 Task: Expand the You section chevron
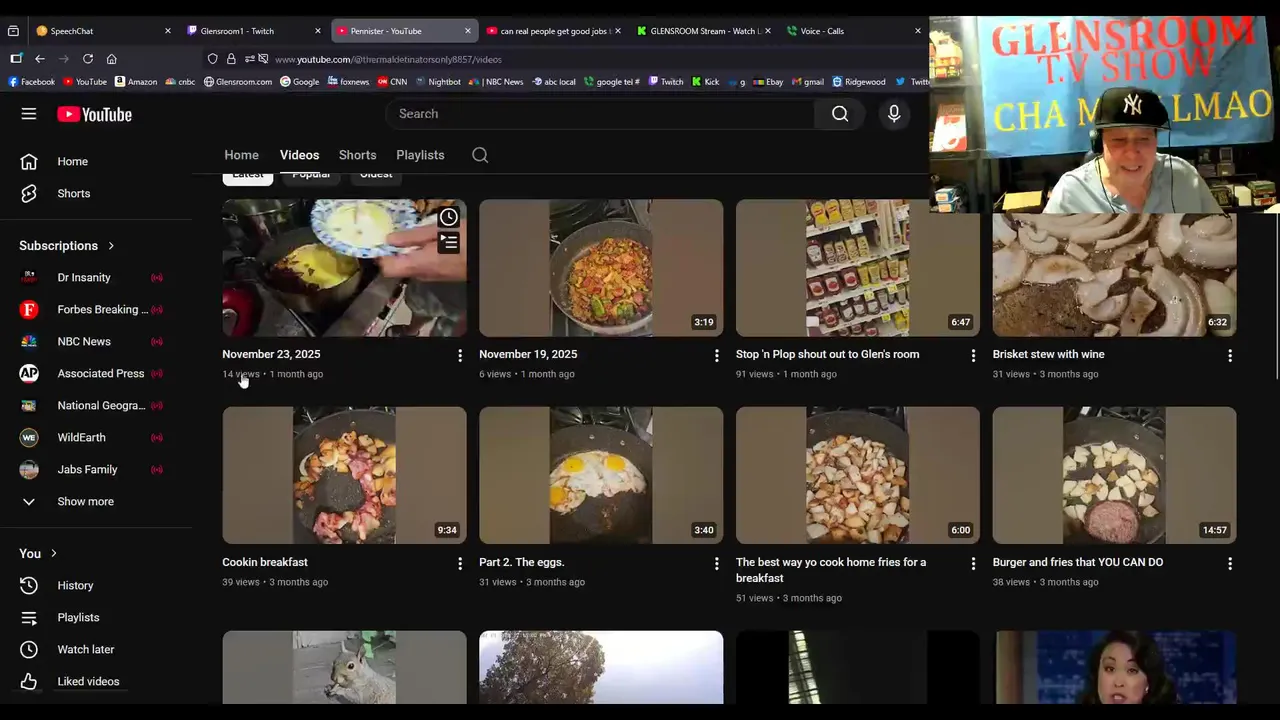[x=53, y=554]
